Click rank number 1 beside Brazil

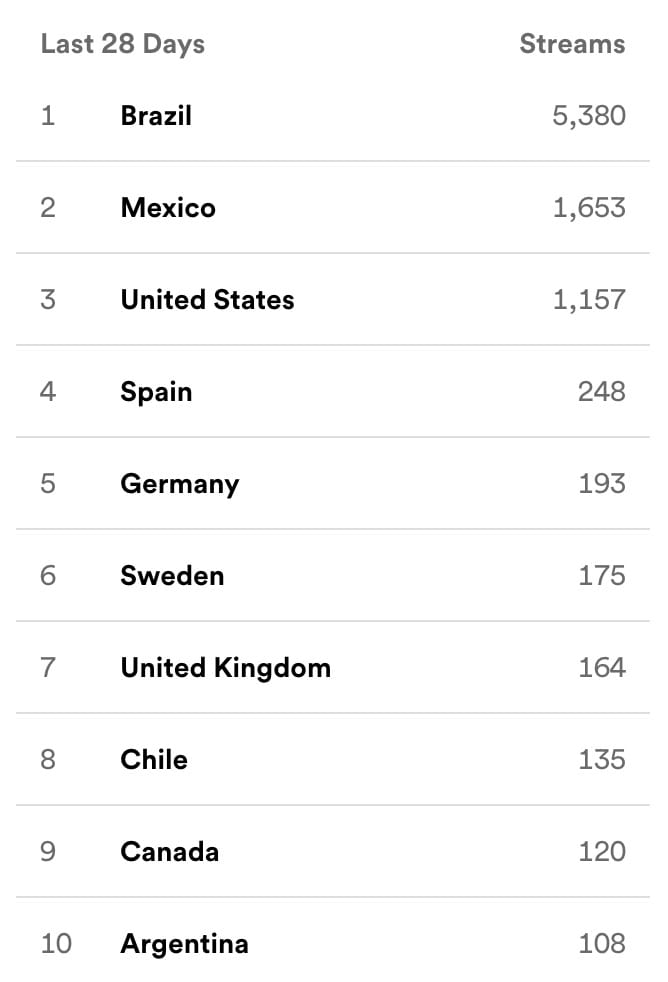47,116
